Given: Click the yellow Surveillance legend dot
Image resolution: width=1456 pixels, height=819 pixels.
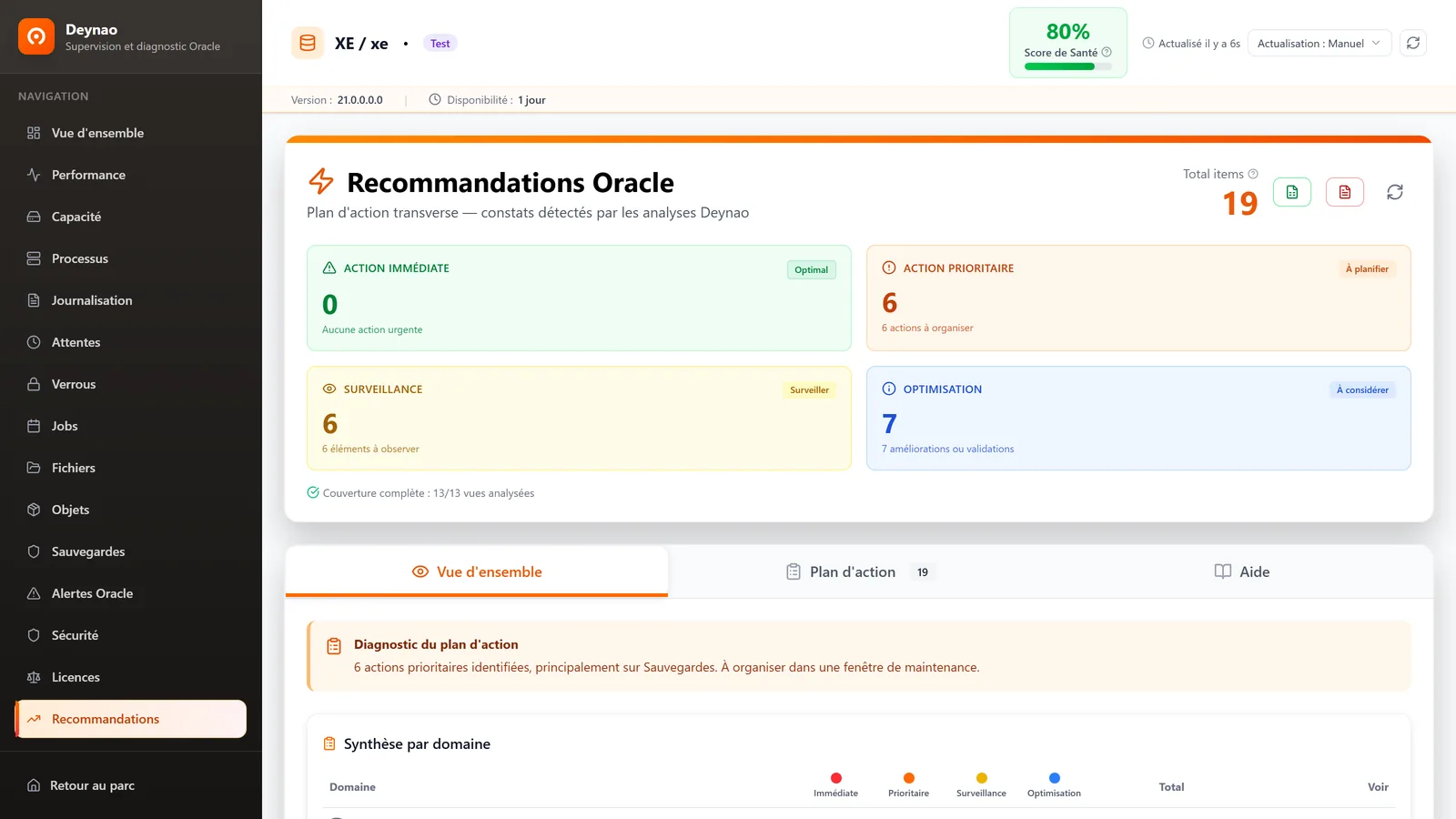Looking at the screenshot, I should click(x=982, y=778).
